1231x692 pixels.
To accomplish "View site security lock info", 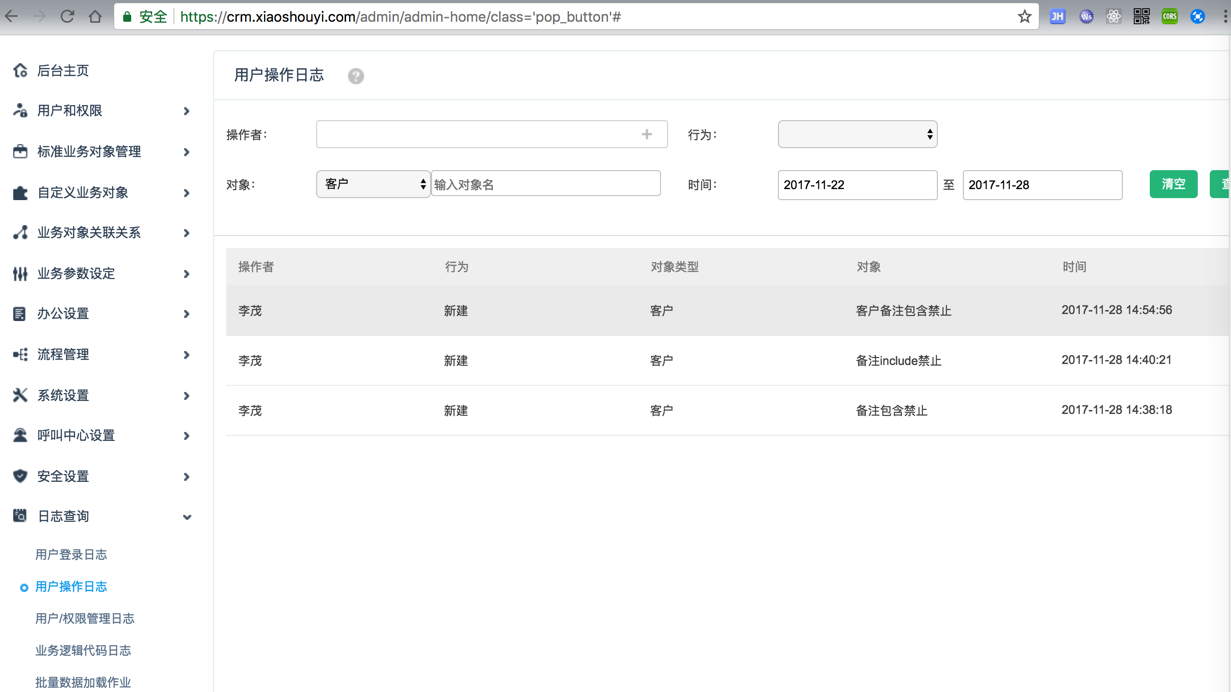I will tap(127, 17).
